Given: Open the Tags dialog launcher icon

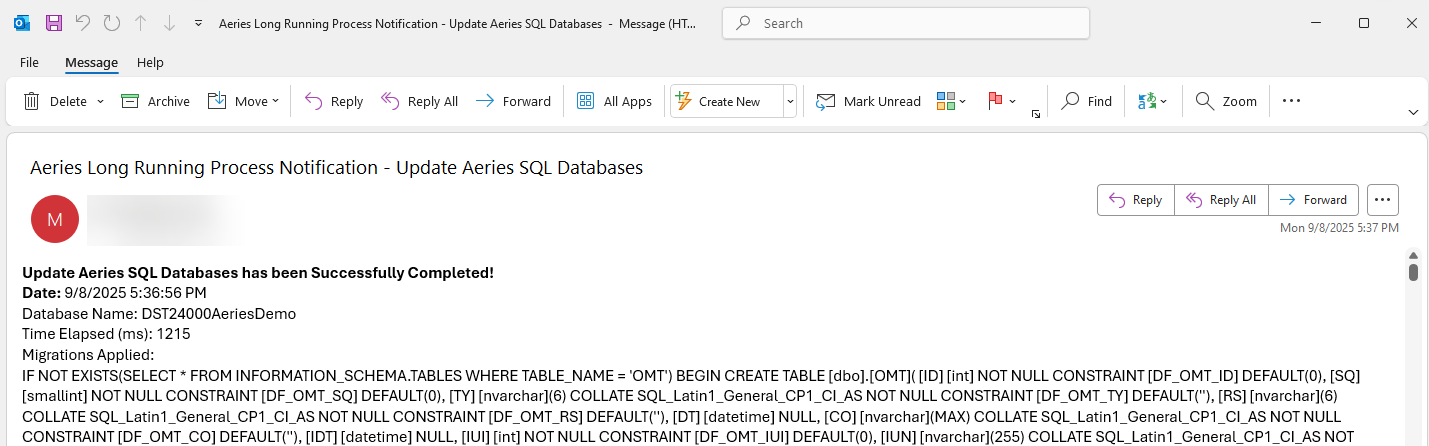Looking at the screenshot, I should [x=1035, y=114].
